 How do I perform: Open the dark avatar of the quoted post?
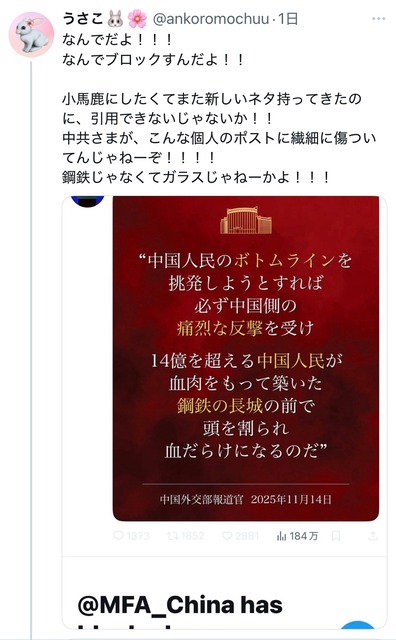[x=87, y=202]
